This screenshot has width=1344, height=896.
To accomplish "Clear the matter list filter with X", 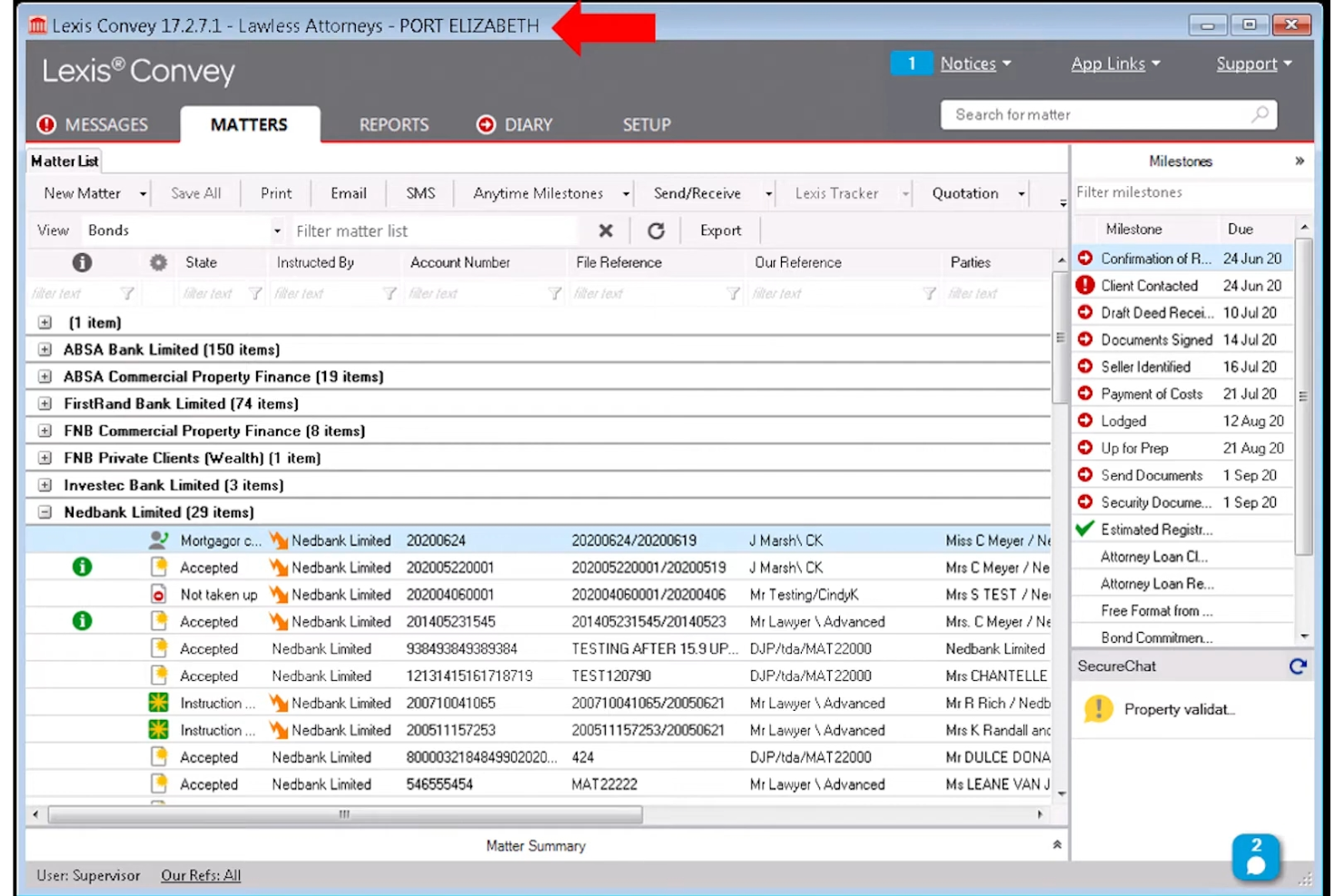I will 606,231.
